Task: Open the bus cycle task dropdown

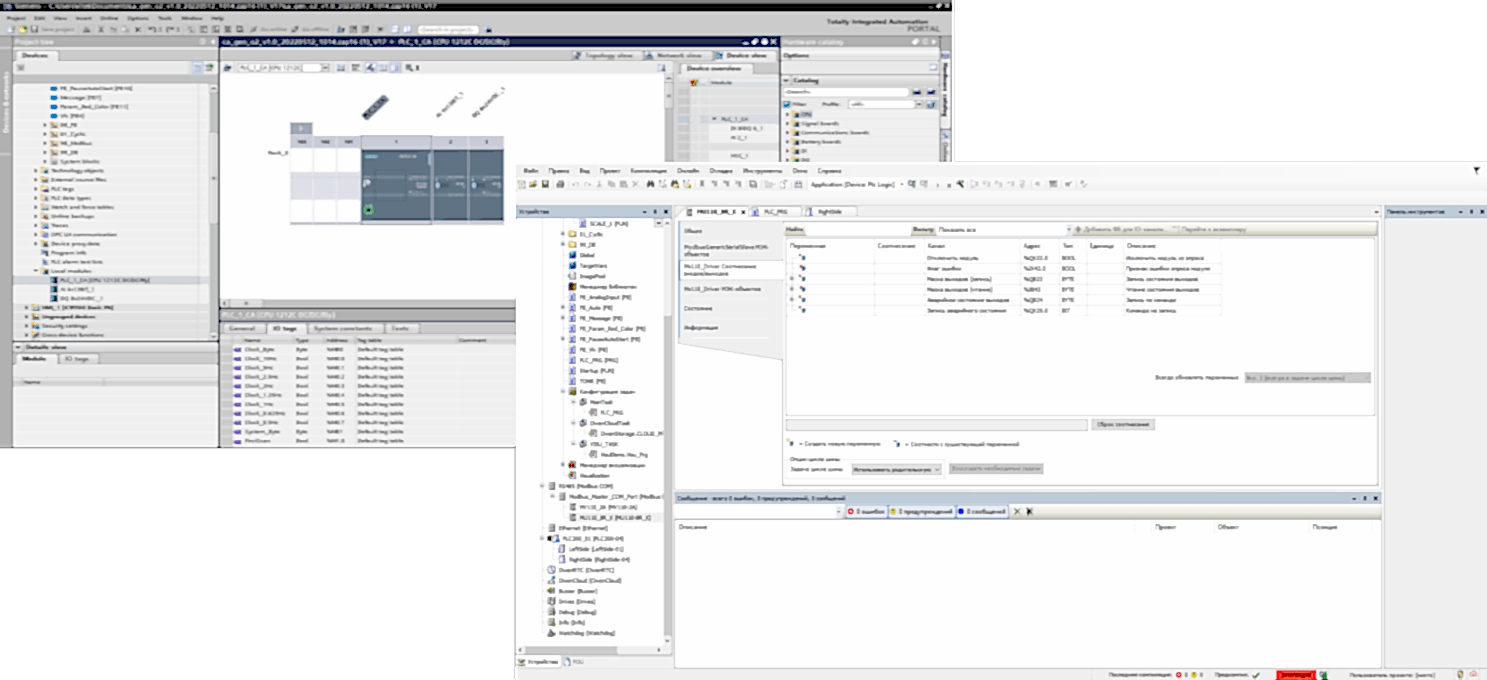Action: coord(897,468)
